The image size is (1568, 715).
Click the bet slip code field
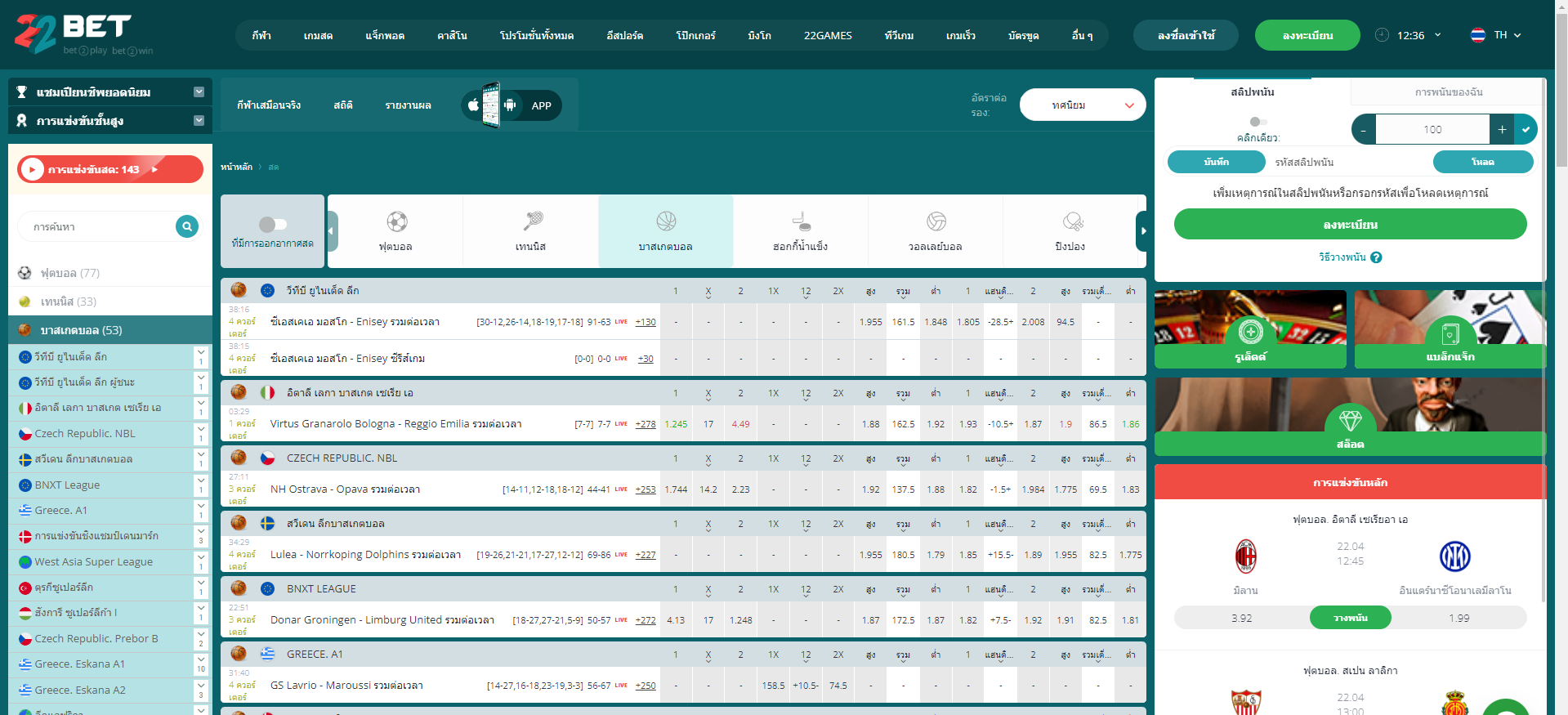(x=1348, y=162)
